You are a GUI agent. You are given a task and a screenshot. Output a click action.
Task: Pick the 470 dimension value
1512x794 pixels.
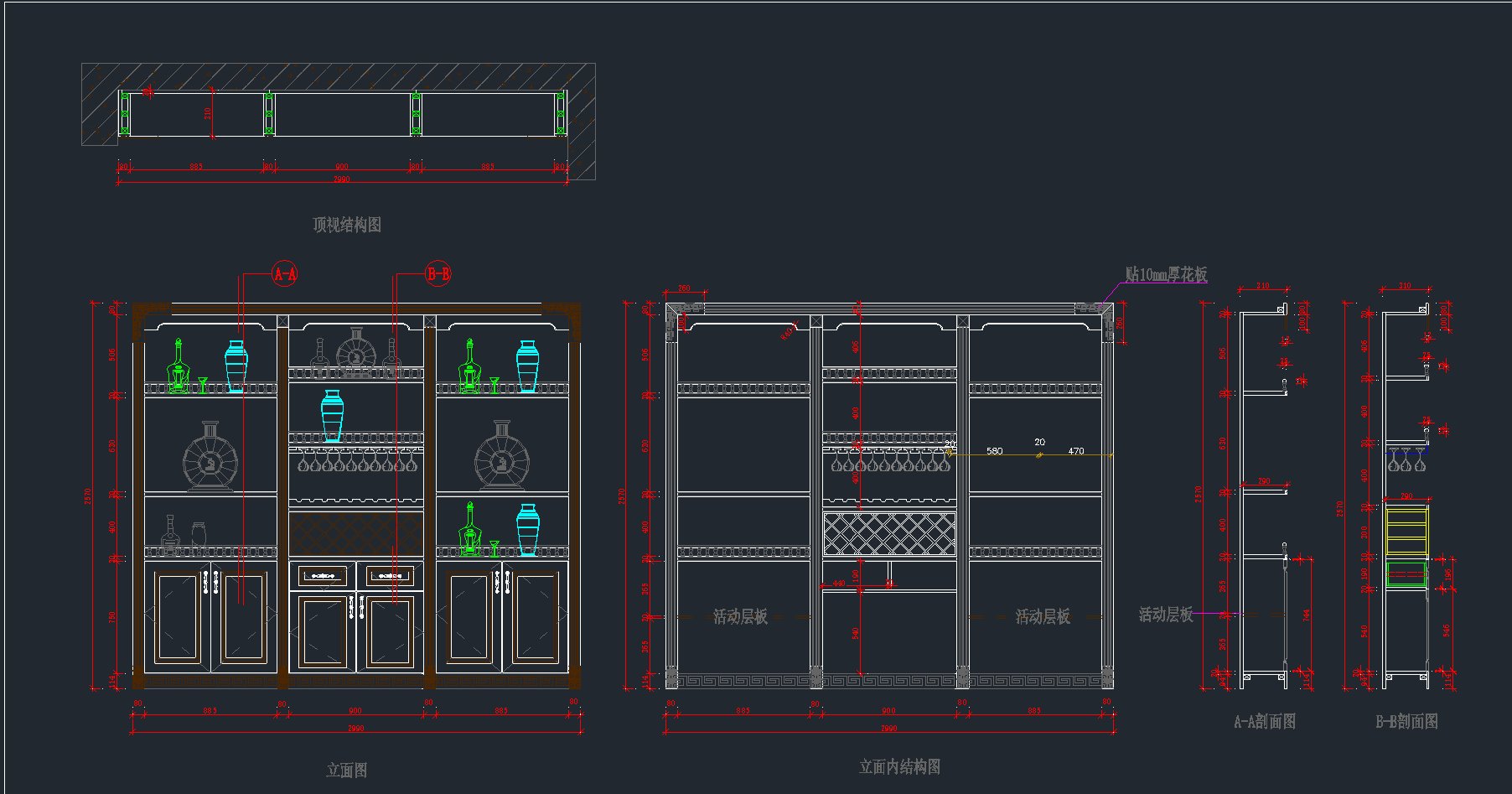(1076, 451)
